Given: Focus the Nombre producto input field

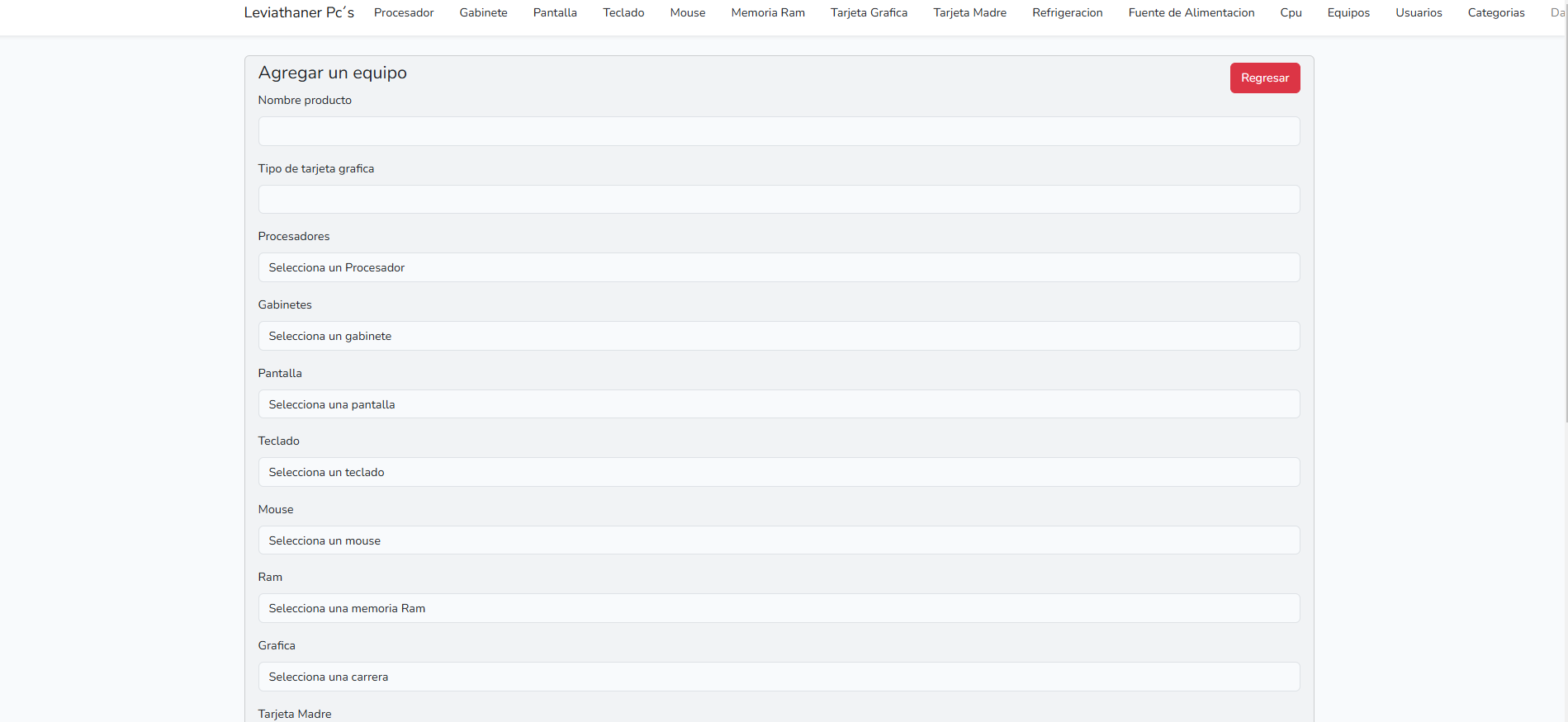Looking at the screenshot, I should coord(779,131).
